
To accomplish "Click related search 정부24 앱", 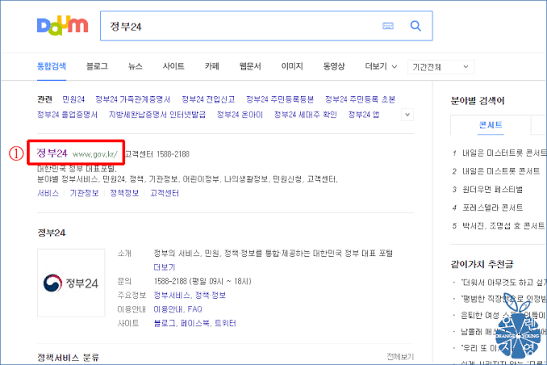I will (x=364, y=115).
